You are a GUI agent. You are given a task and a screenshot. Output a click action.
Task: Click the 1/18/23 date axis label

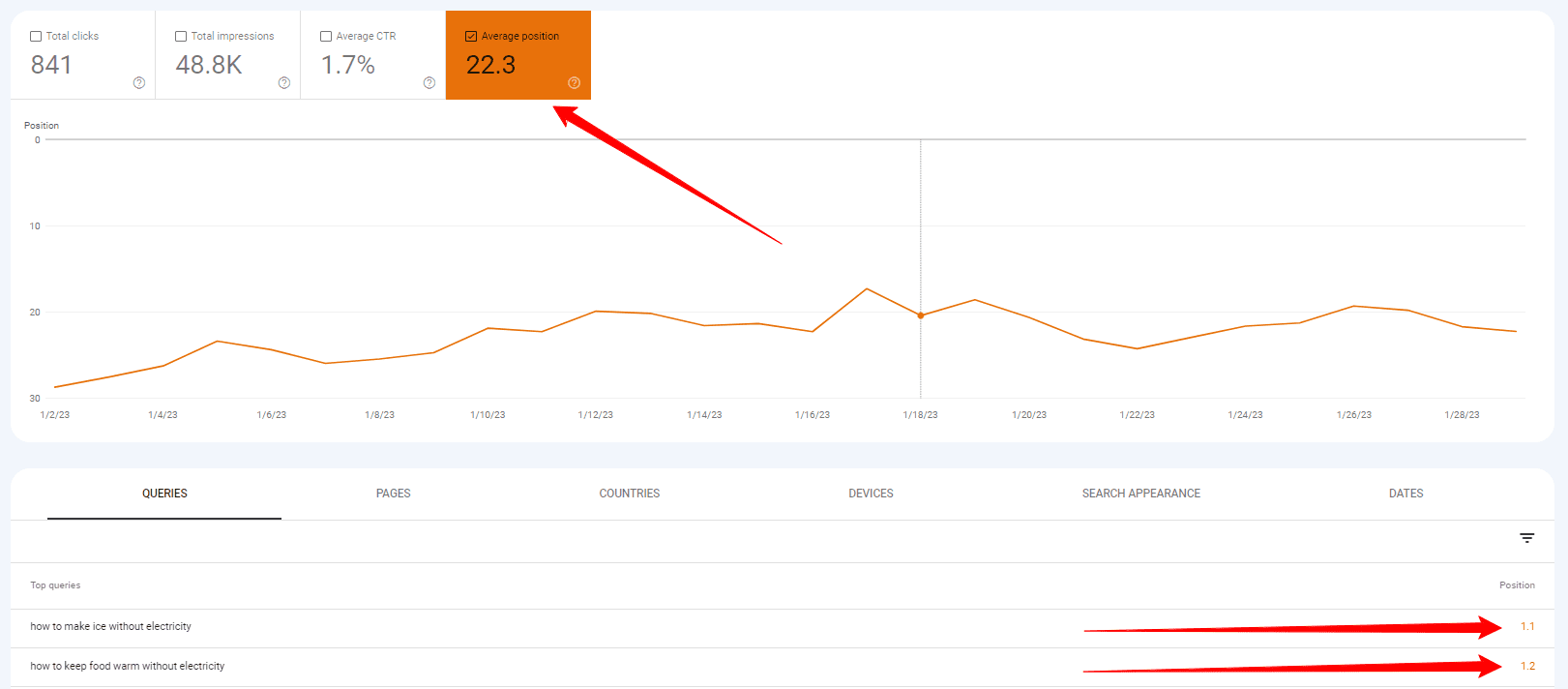(x=921, y=415)
